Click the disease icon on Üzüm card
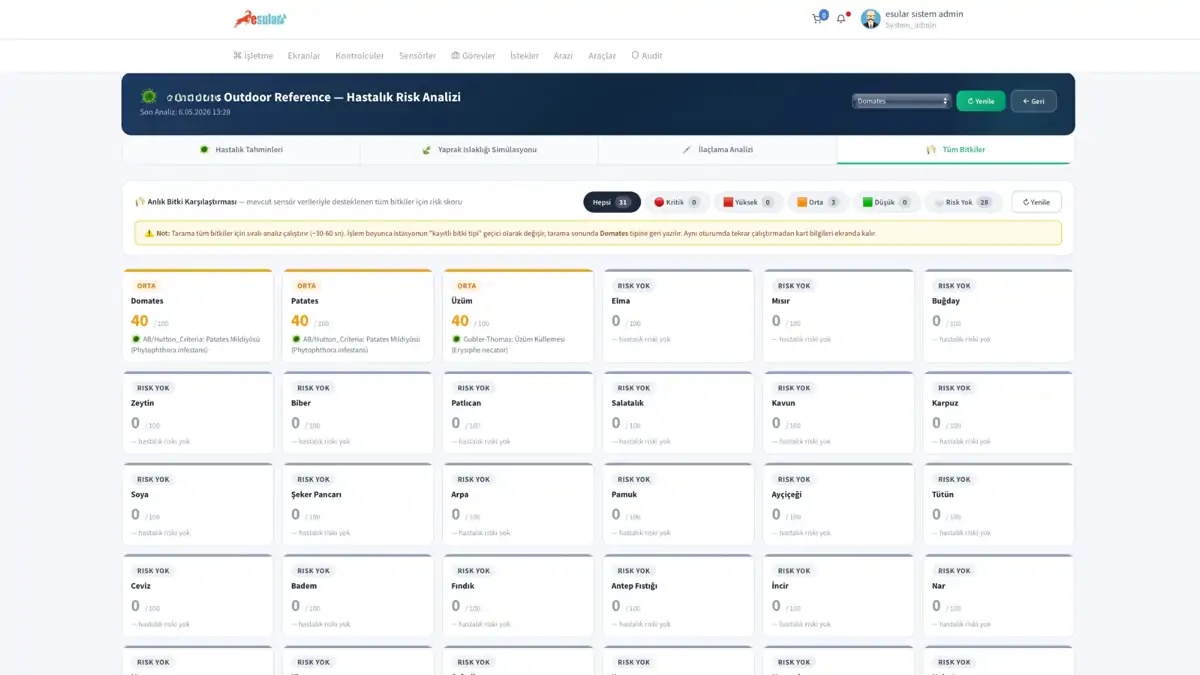This screenshot has width=1200, height=675. [x=456, y=339]
